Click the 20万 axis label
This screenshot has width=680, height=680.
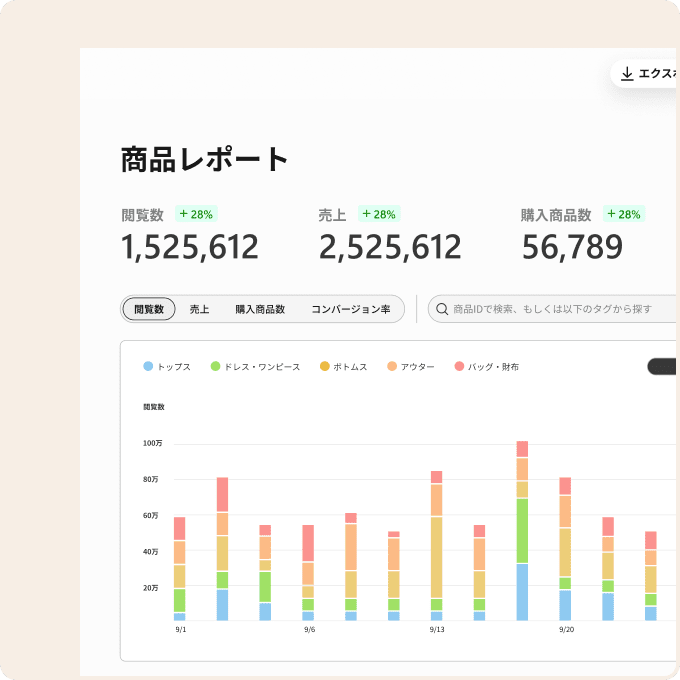(x=150, y=588)
